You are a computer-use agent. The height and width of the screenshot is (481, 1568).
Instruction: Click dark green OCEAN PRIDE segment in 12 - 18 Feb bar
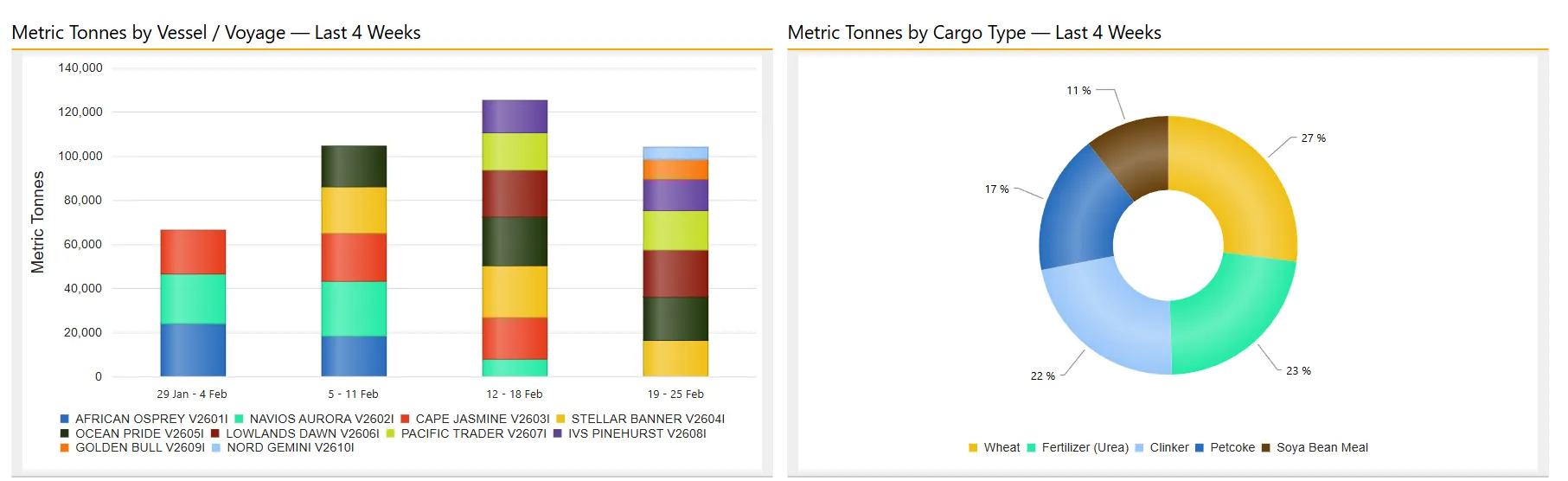(515, 241)
